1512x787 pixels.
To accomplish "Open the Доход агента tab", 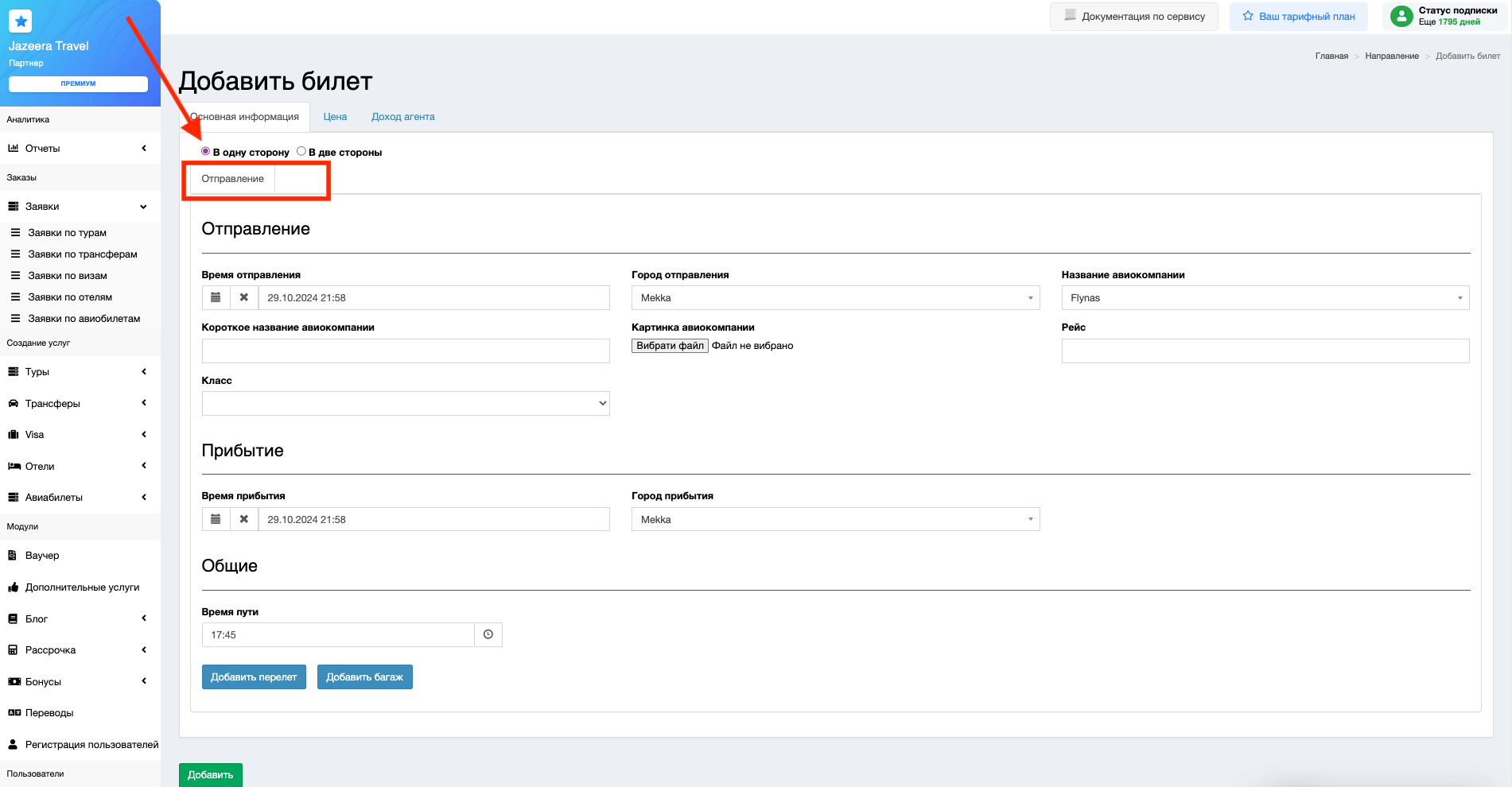I will tap(402, 117).
